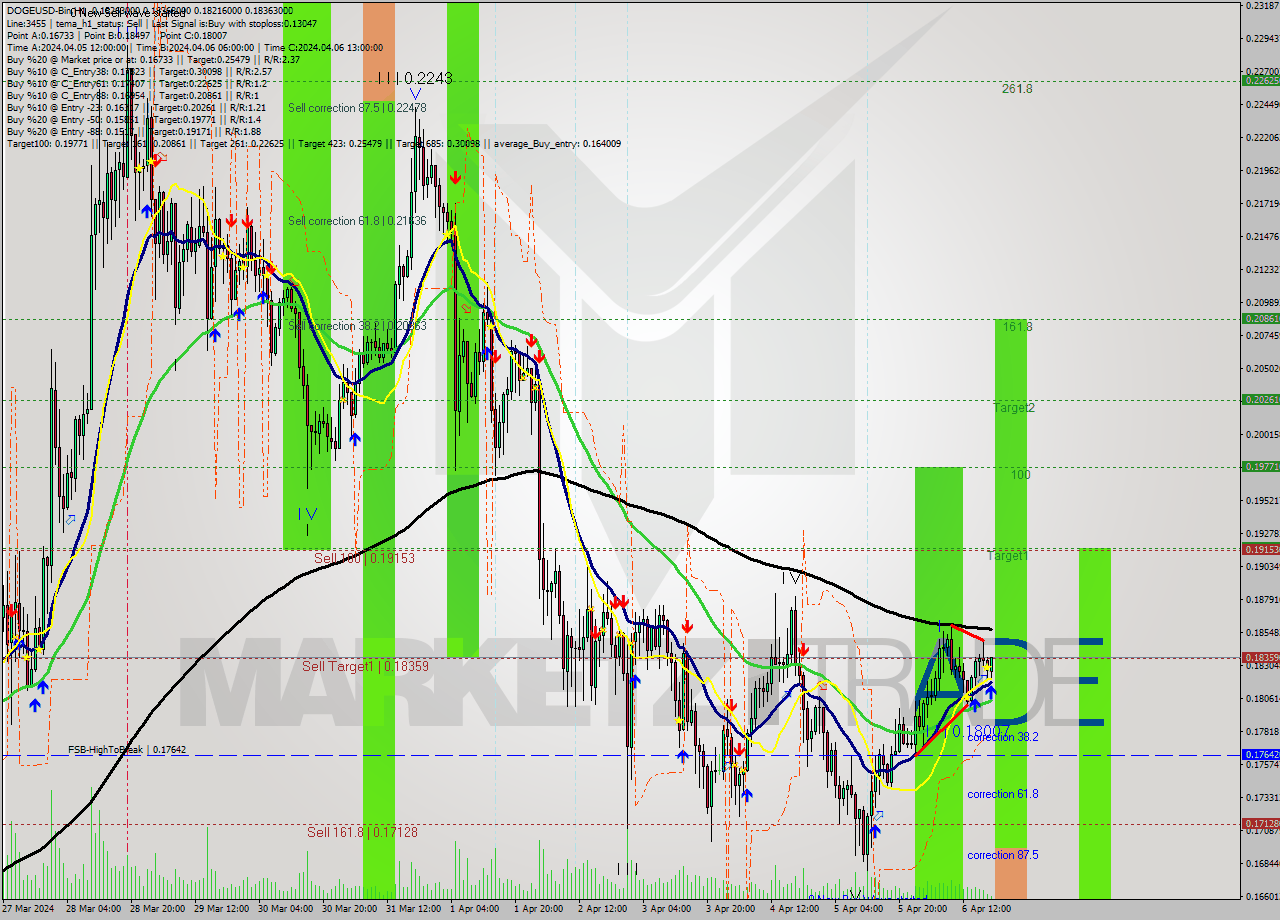1280x920 pixels.
Task: Click the 0.22206 price scale value
Action: 1262,137
